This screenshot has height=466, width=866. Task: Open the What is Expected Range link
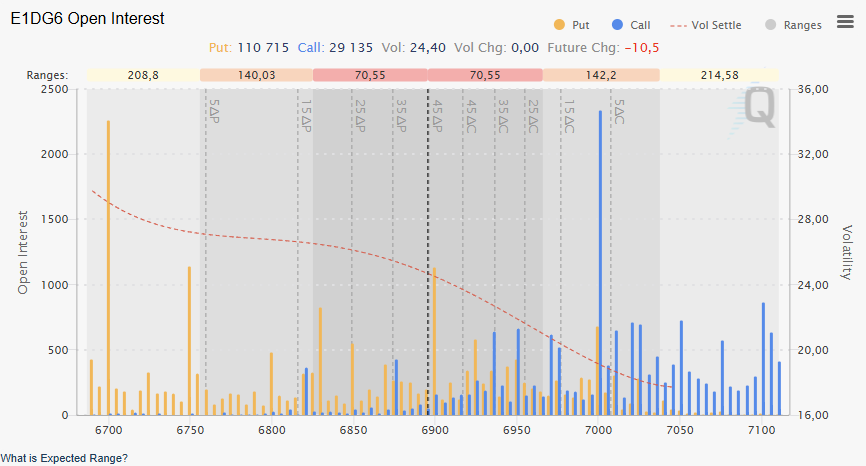tap(64, 458)
